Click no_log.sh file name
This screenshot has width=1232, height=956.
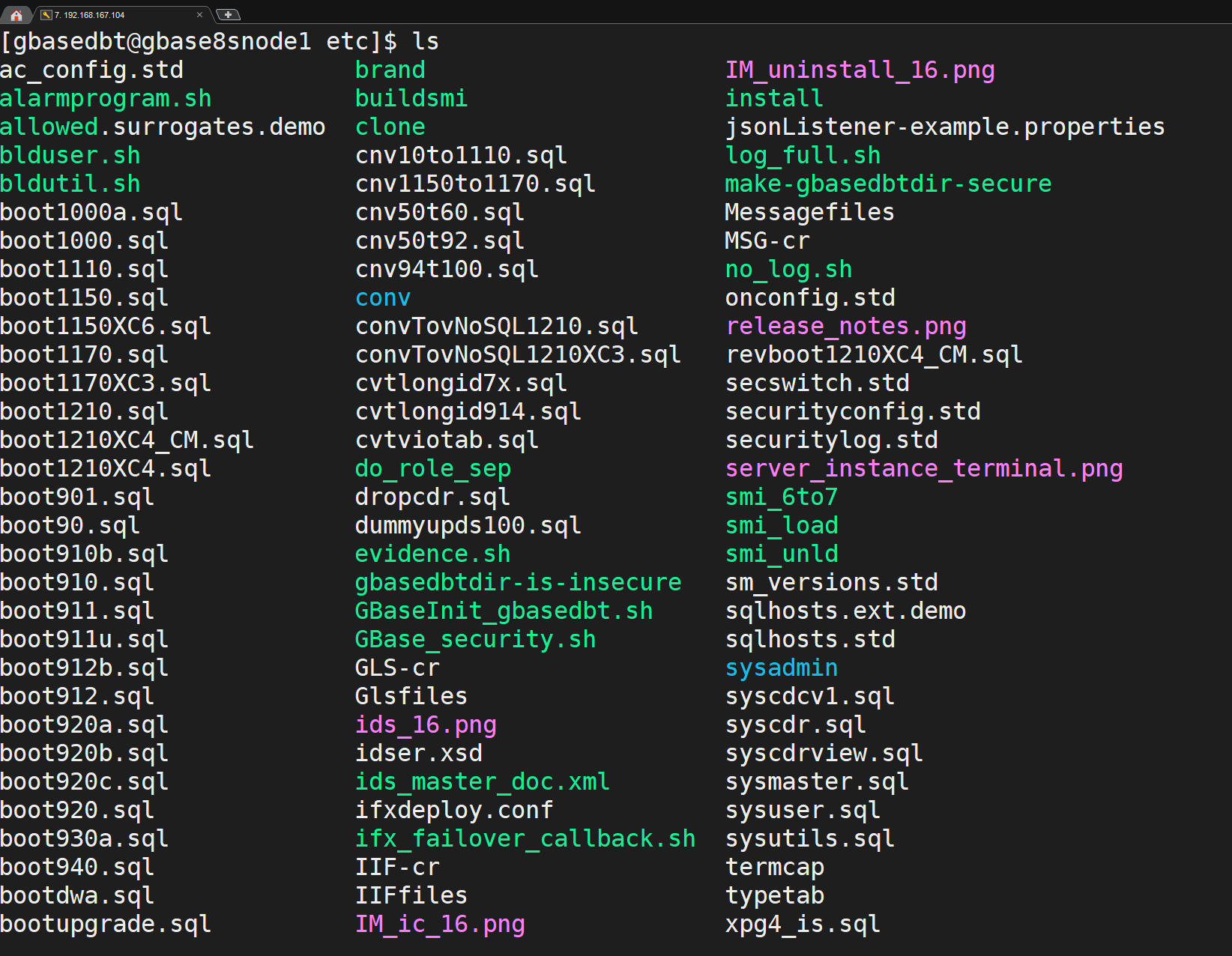coord(789,270)
